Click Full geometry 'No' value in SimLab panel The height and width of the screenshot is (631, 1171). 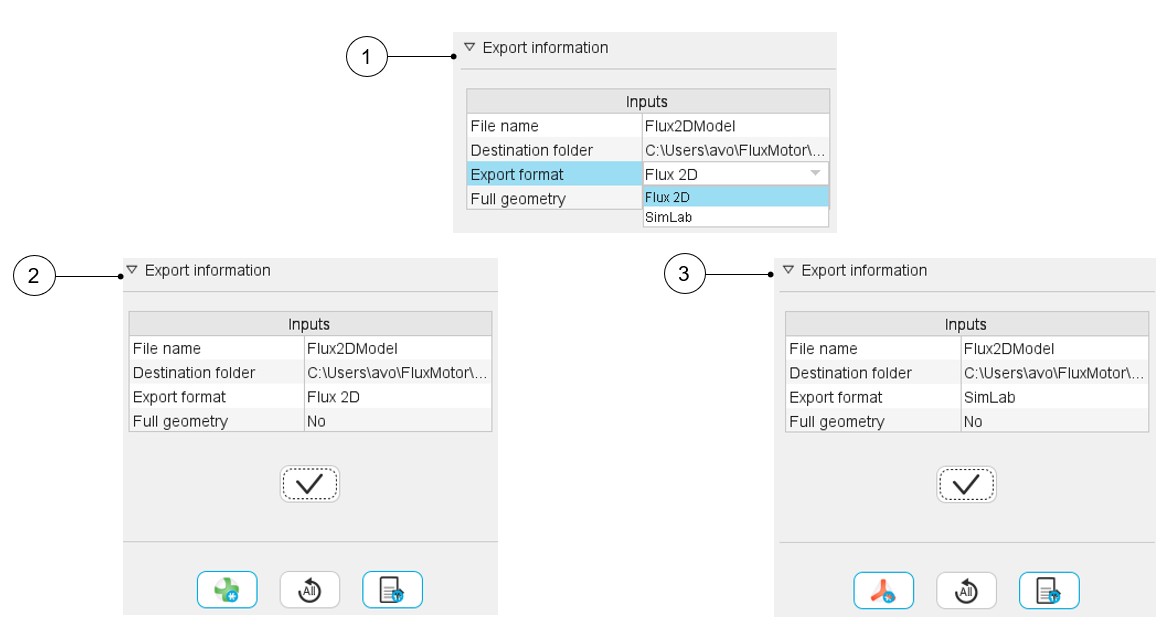point(1054,421)
